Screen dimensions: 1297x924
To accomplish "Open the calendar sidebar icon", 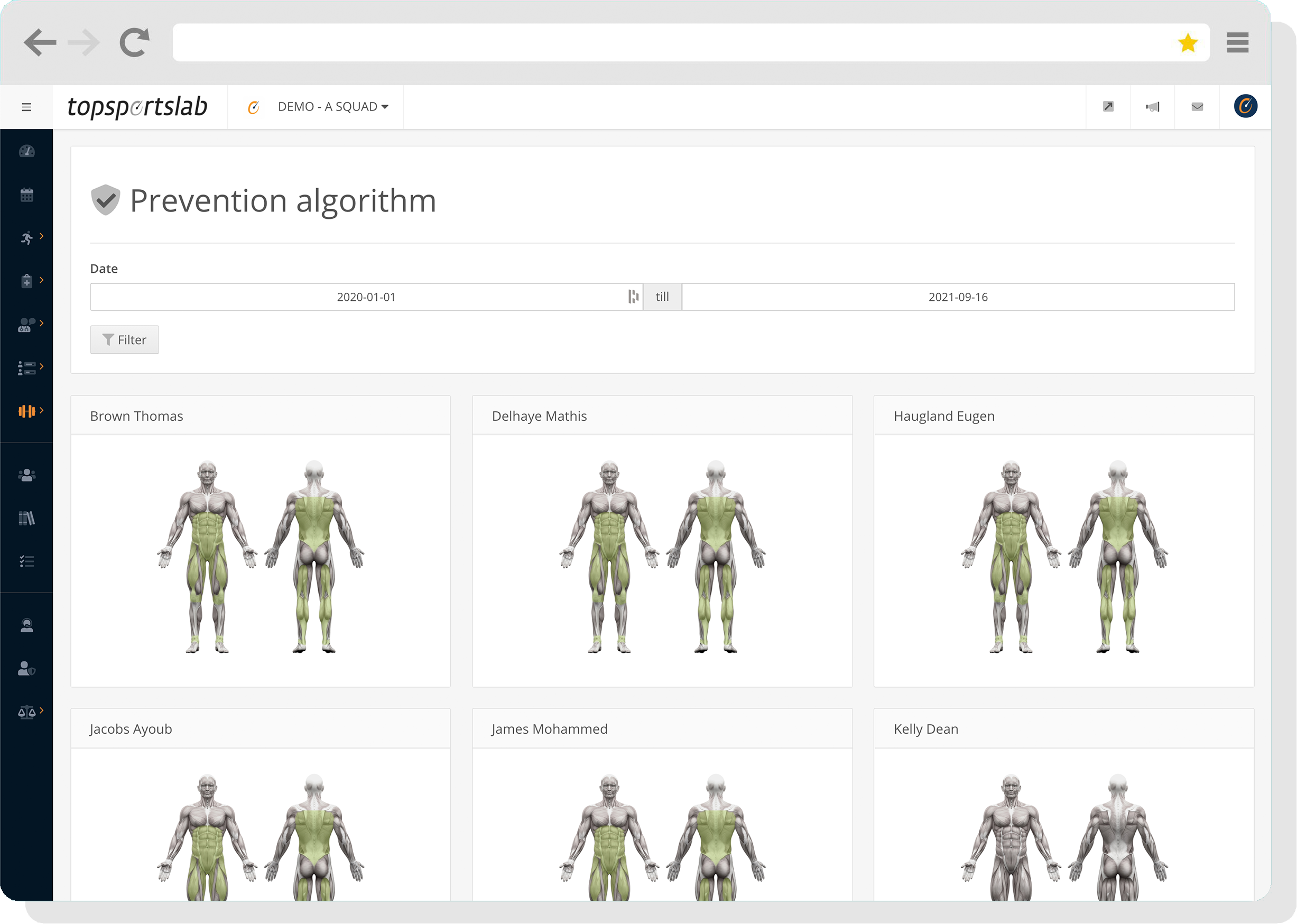I will tap(27, 195).
